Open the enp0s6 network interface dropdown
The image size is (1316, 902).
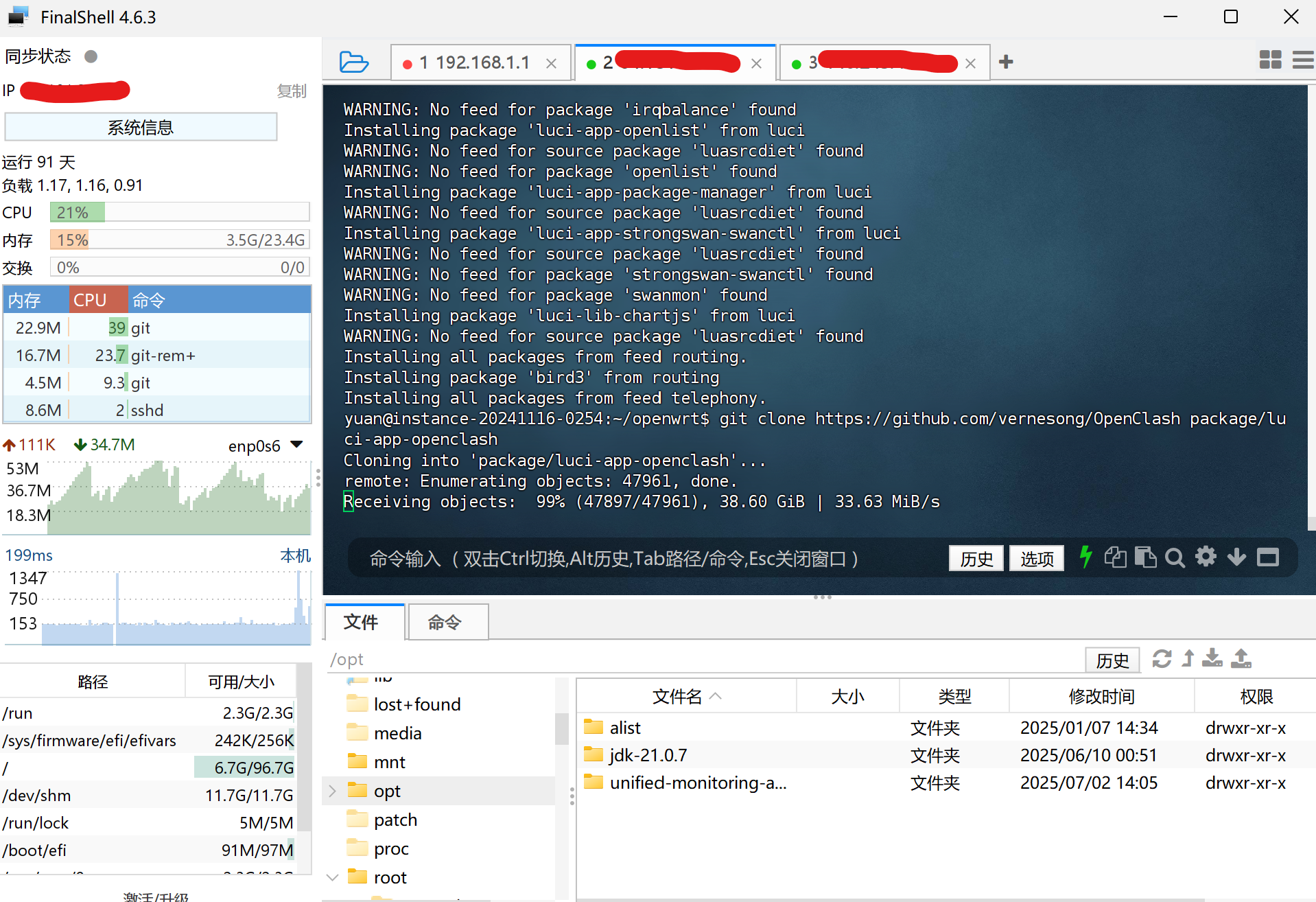tap(297, 445)
